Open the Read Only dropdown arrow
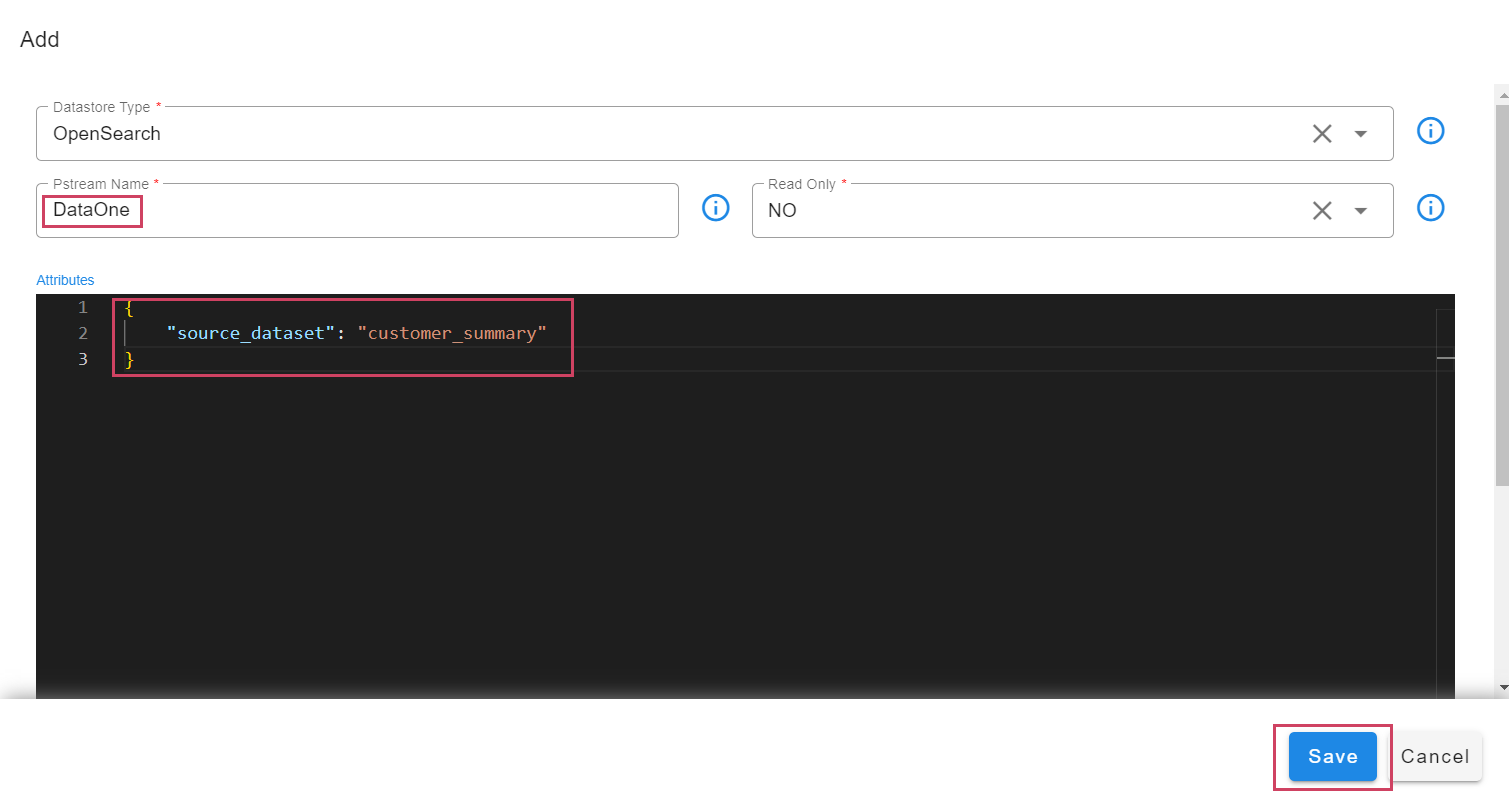The width and height of the screenshot is (1509, 805). [1361, 210]
